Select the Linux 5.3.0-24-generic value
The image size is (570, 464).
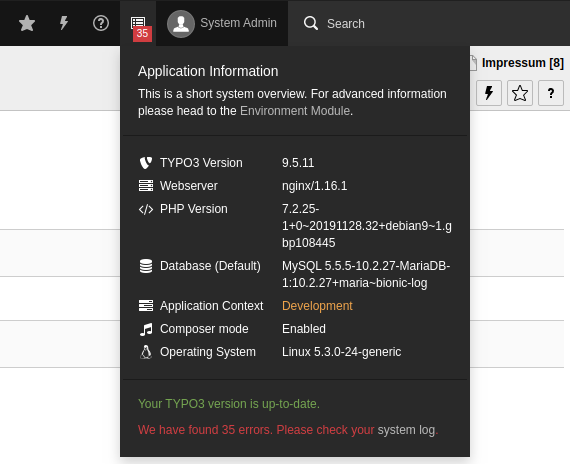tap(341, 352)
